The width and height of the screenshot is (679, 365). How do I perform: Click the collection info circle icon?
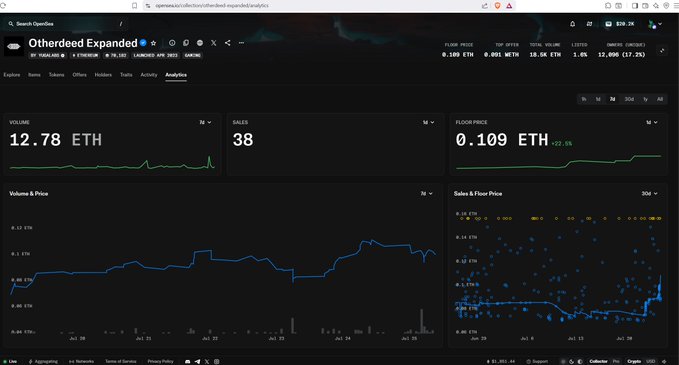coord(172,43)
